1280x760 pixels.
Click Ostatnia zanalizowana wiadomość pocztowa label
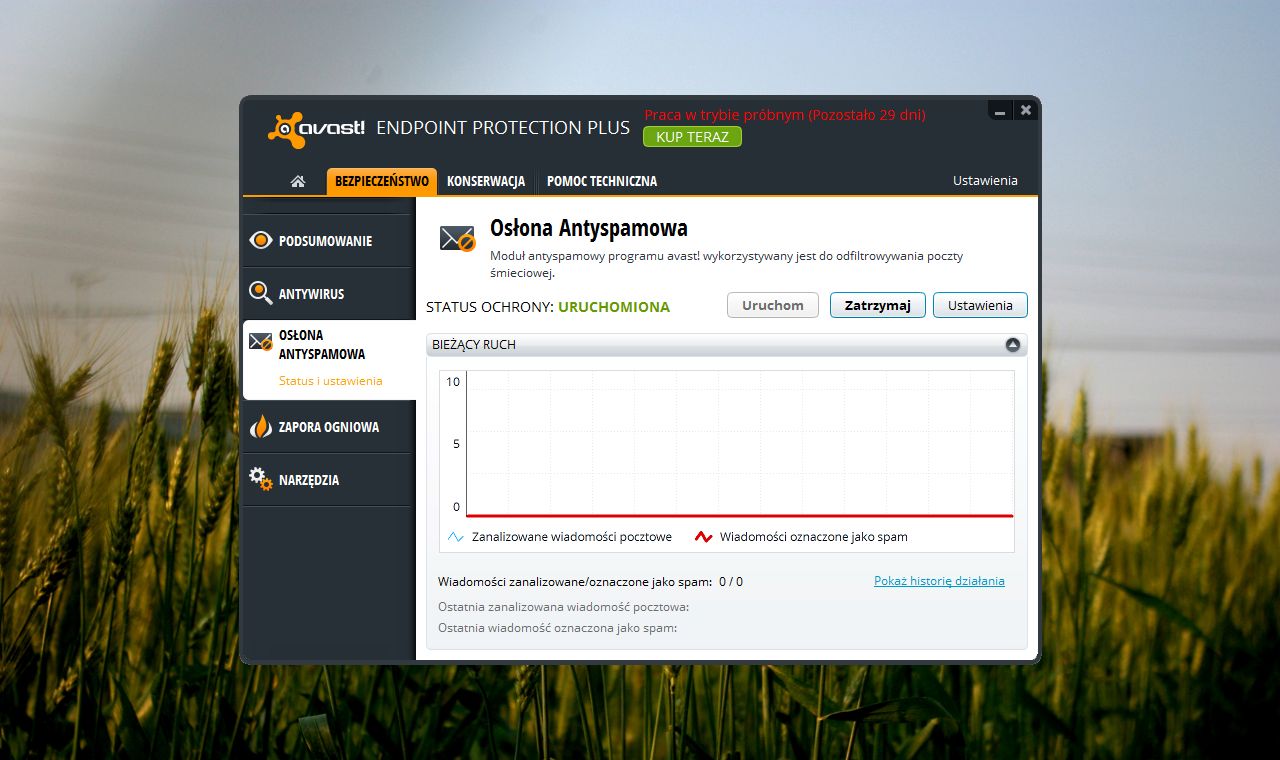[x=564, y=606]
